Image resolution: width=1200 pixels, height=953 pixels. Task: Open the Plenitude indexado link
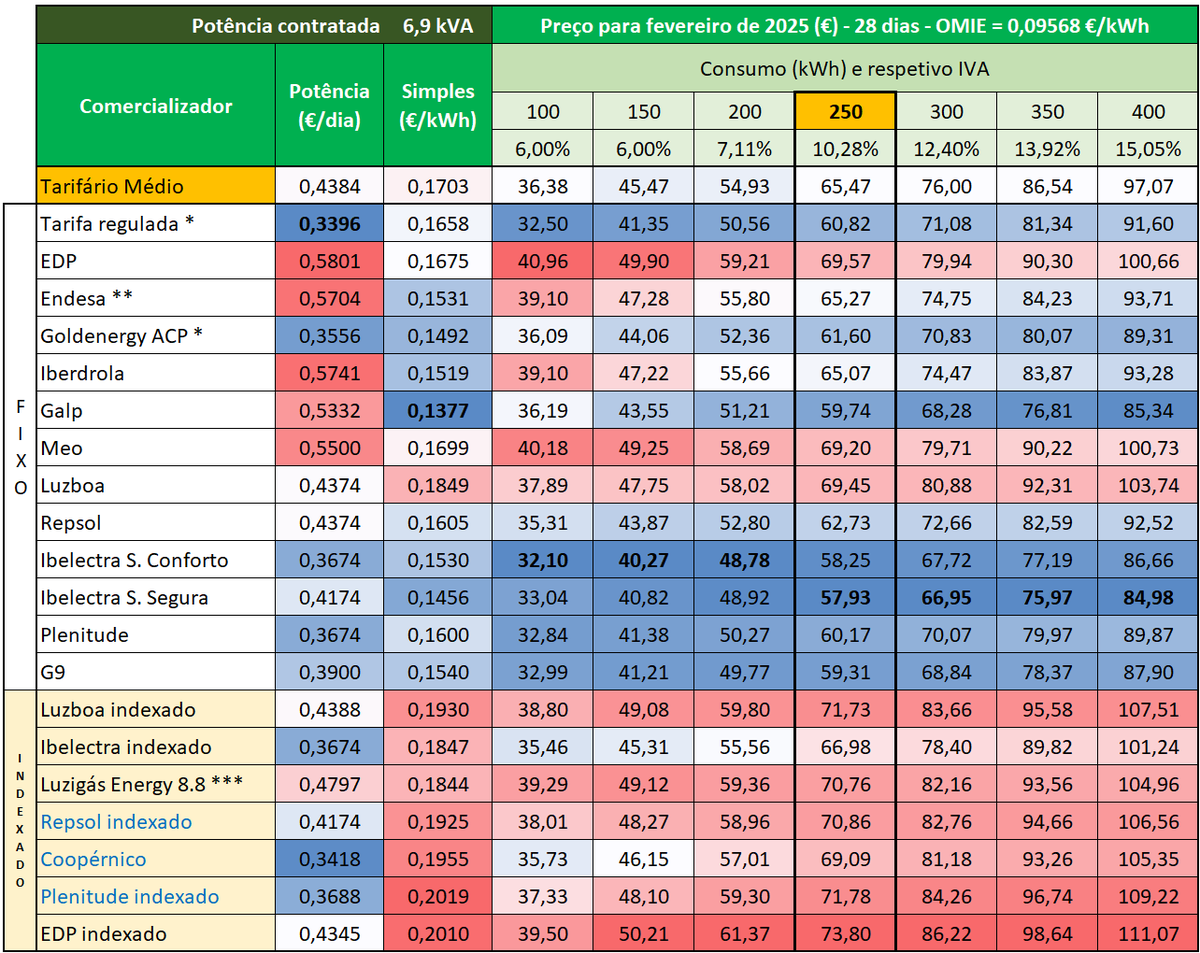[130, 897]
